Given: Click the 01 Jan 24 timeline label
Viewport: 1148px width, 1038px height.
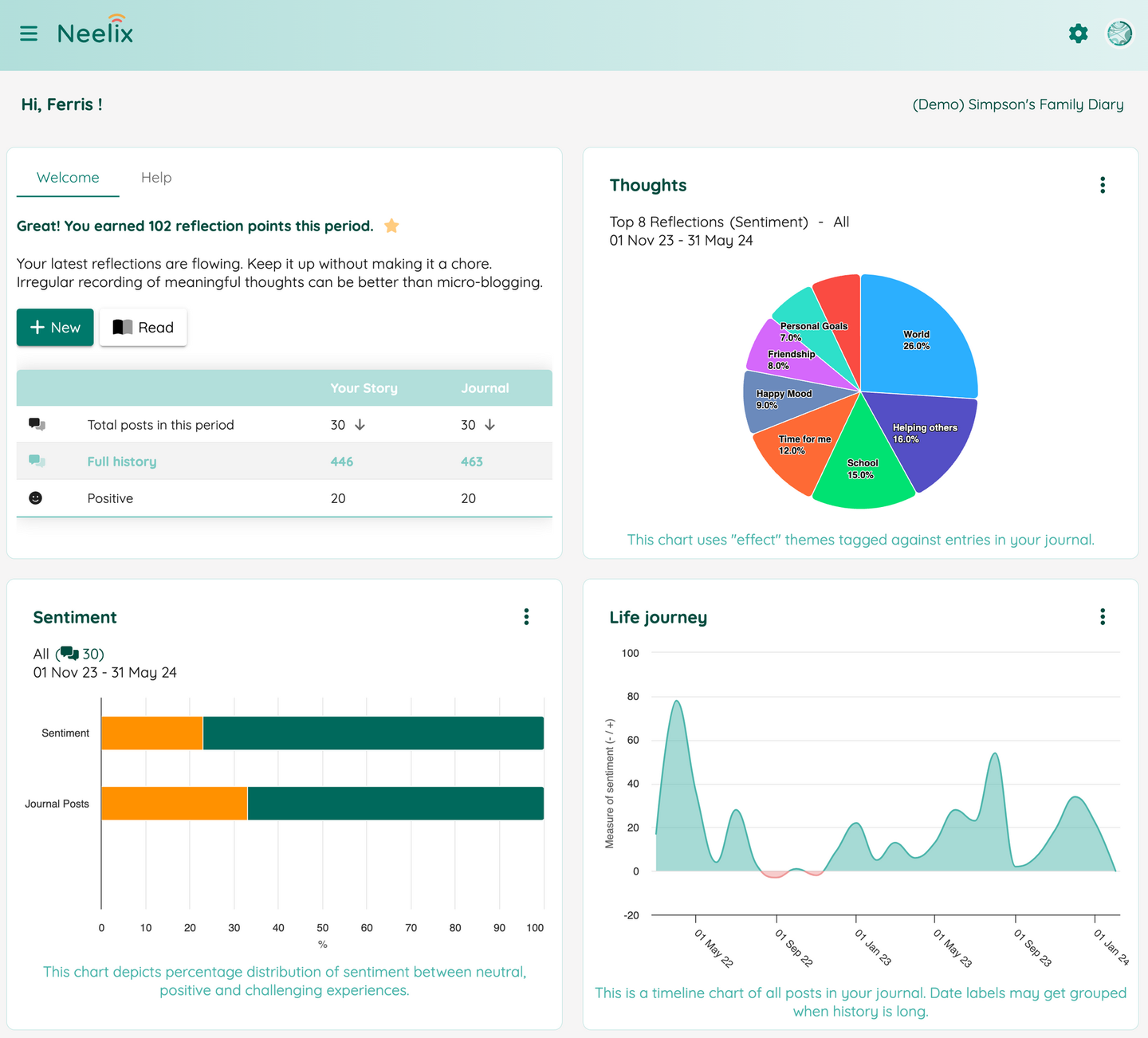Looking at the screenshot, I should 1111,947.
